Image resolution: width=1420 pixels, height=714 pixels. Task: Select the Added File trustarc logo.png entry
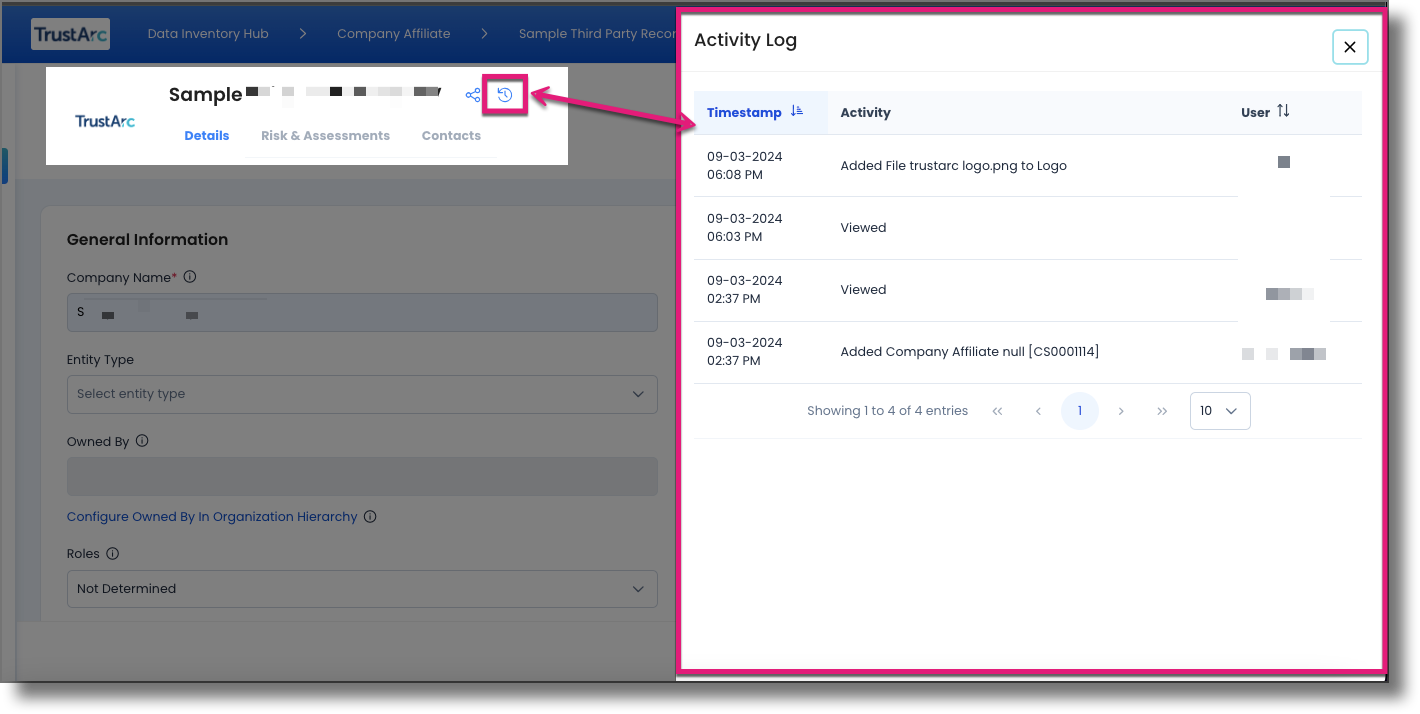[x=1028, y=166]
